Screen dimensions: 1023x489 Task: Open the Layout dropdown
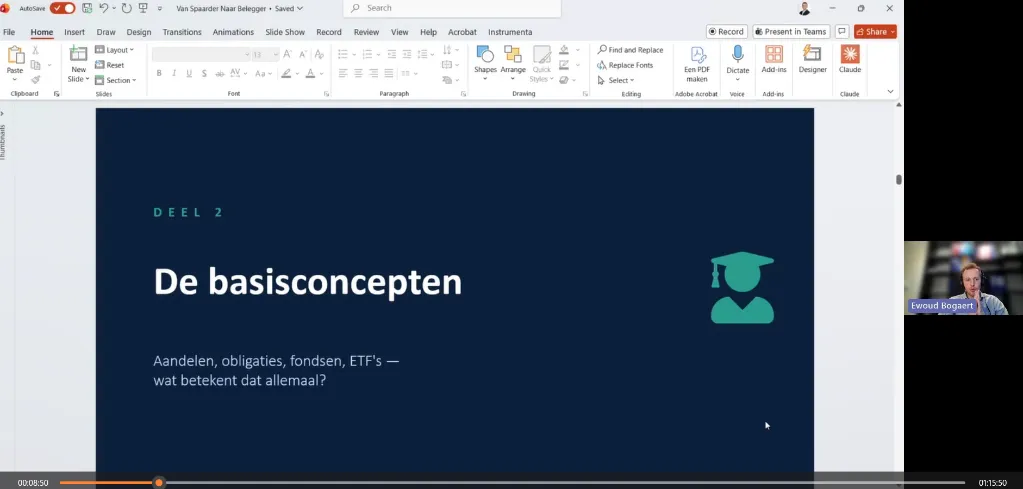[x=114, y=50]
